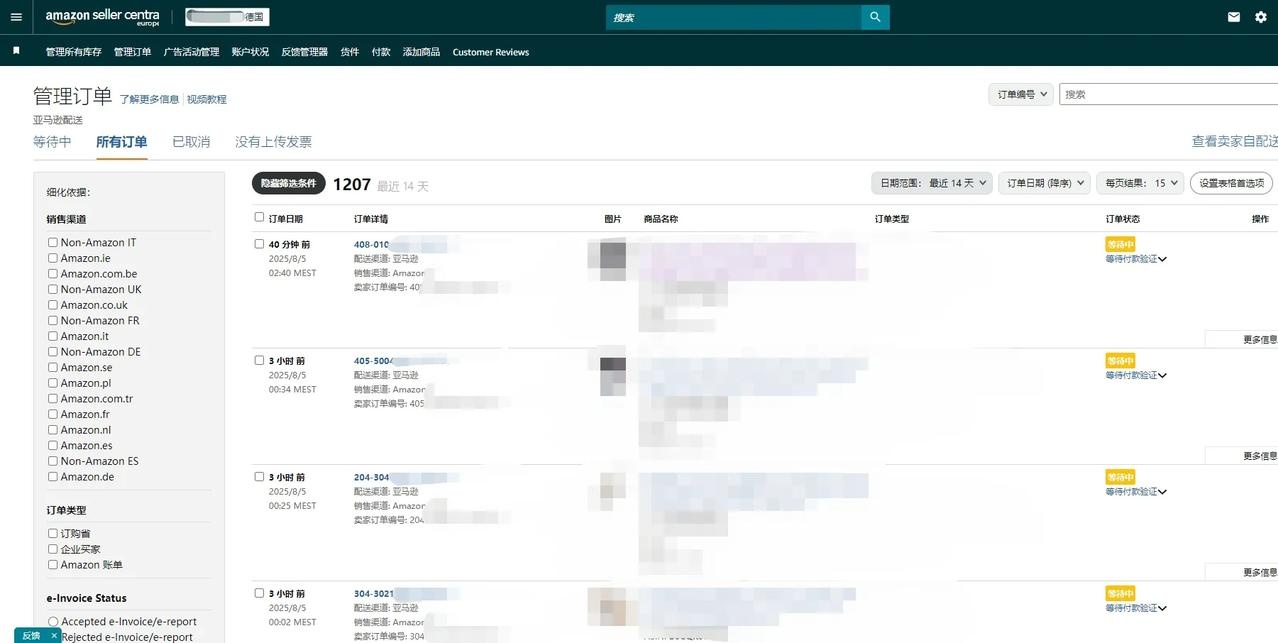The width and height of the screenshot is (1278, 643).
Task: Check the Non-Amazon ES channel
Action: [53, 461]
